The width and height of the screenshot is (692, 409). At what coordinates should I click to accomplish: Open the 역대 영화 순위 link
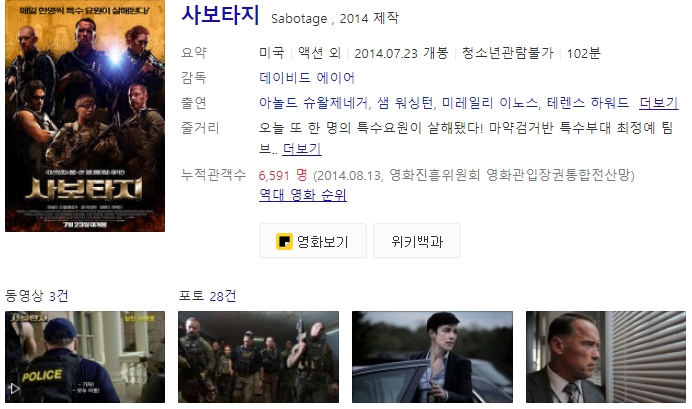(x=303, y=195)
